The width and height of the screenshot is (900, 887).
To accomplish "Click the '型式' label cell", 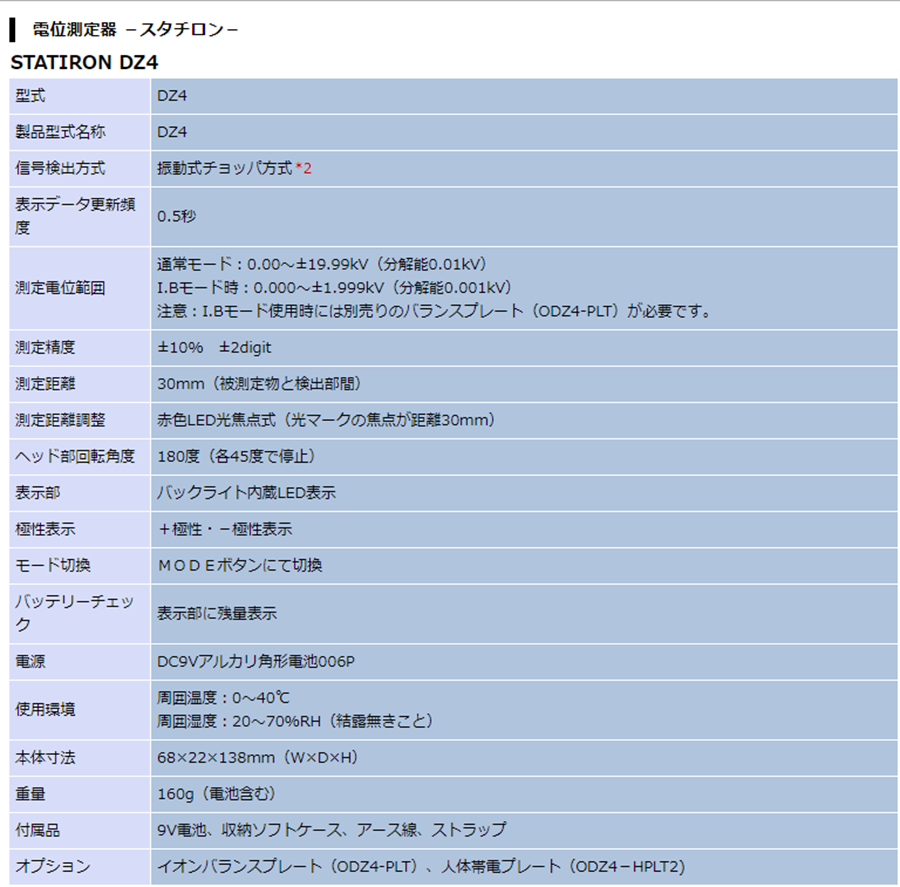I will (x=80, y=96).
